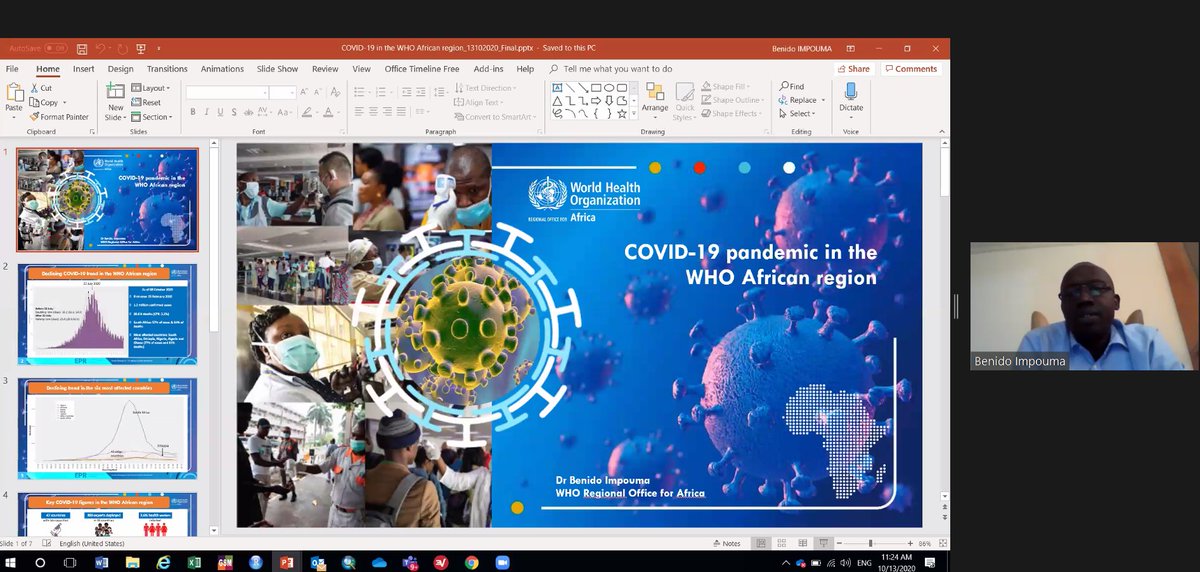Expand the font size combo box

pos(294,92)
